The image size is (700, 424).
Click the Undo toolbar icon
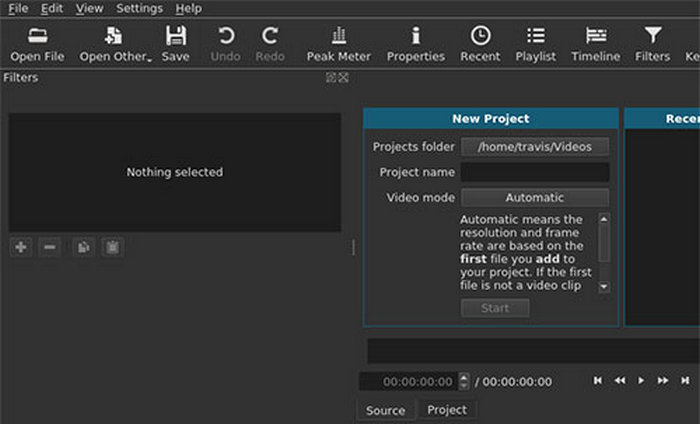point(225,44)
